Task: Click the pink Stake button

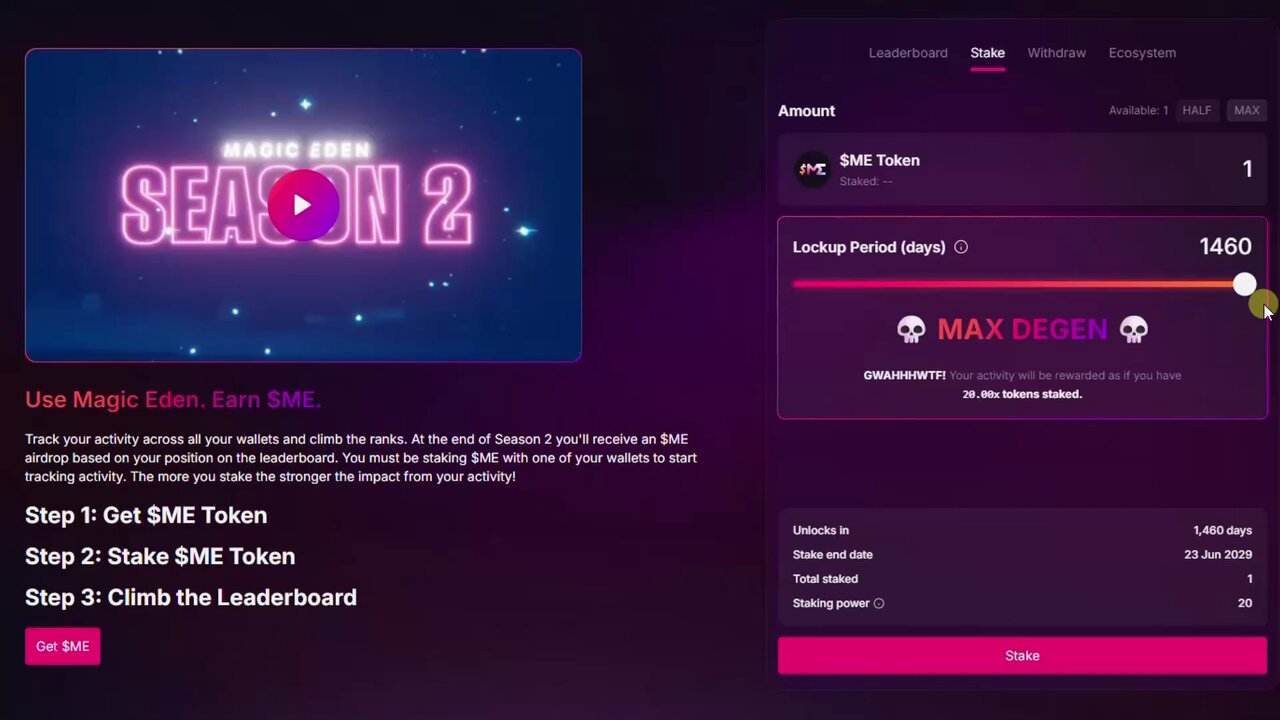Action: click(x=1022, y=656)
